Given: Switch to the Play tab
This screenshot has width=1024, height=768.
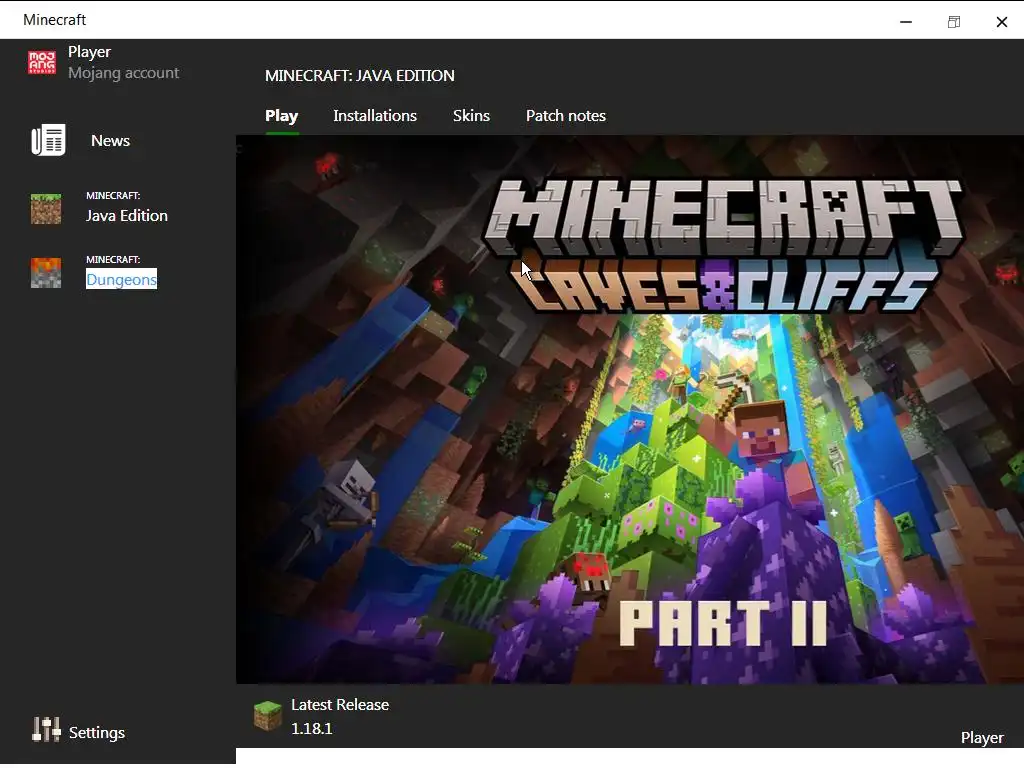Looking at the screenshot, I should pyautogui.click(x=281, y=116).
